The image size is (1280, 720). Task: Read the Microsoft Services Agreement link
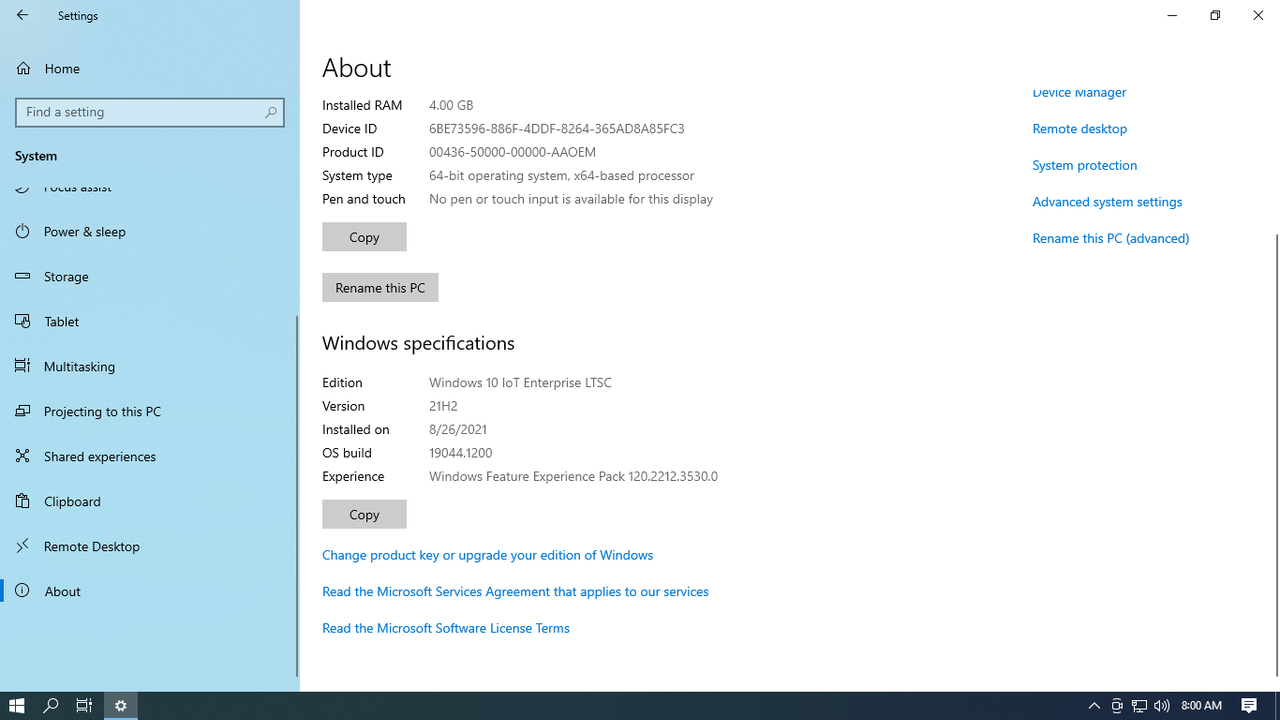click(x=515, y=592)
